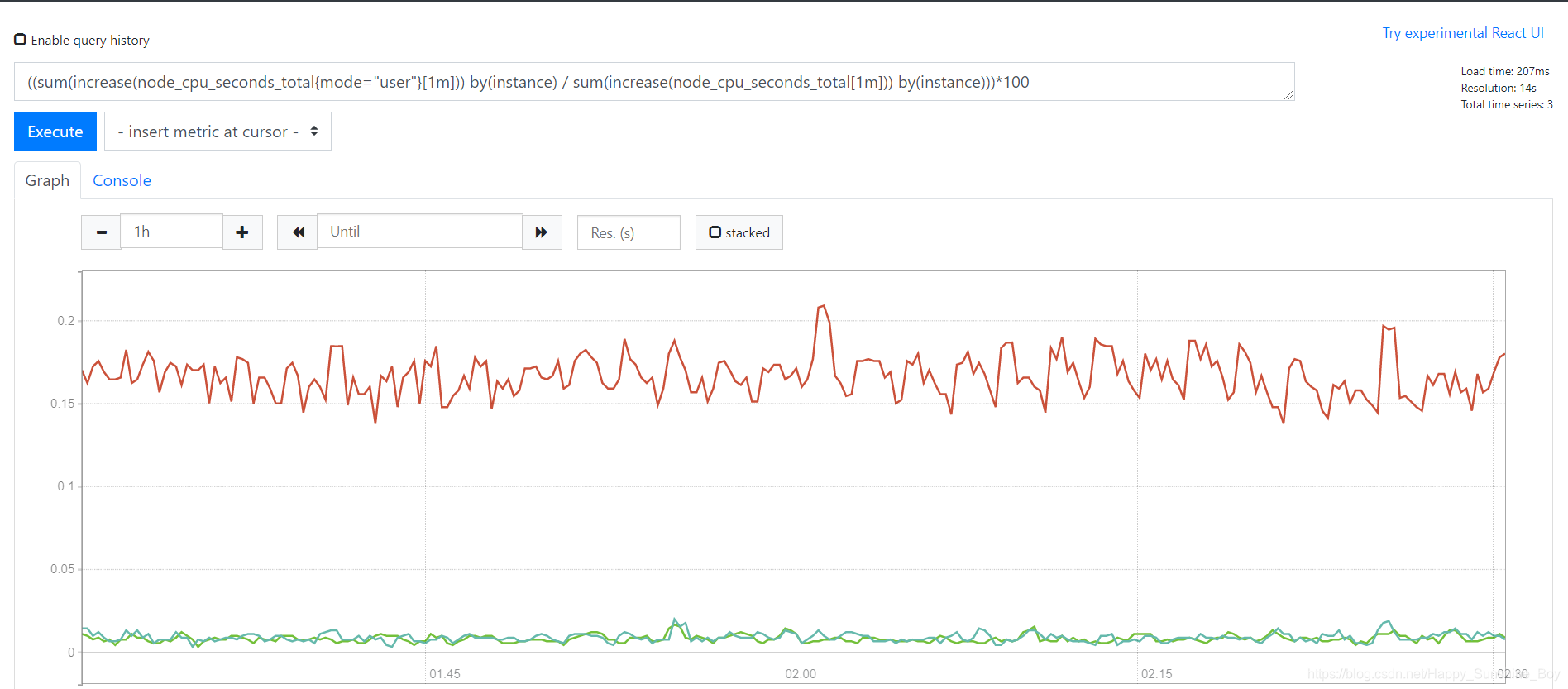Click the 01:45 time axis label
This screenshot has width=1568, height=689.
(x=445, y=674)
